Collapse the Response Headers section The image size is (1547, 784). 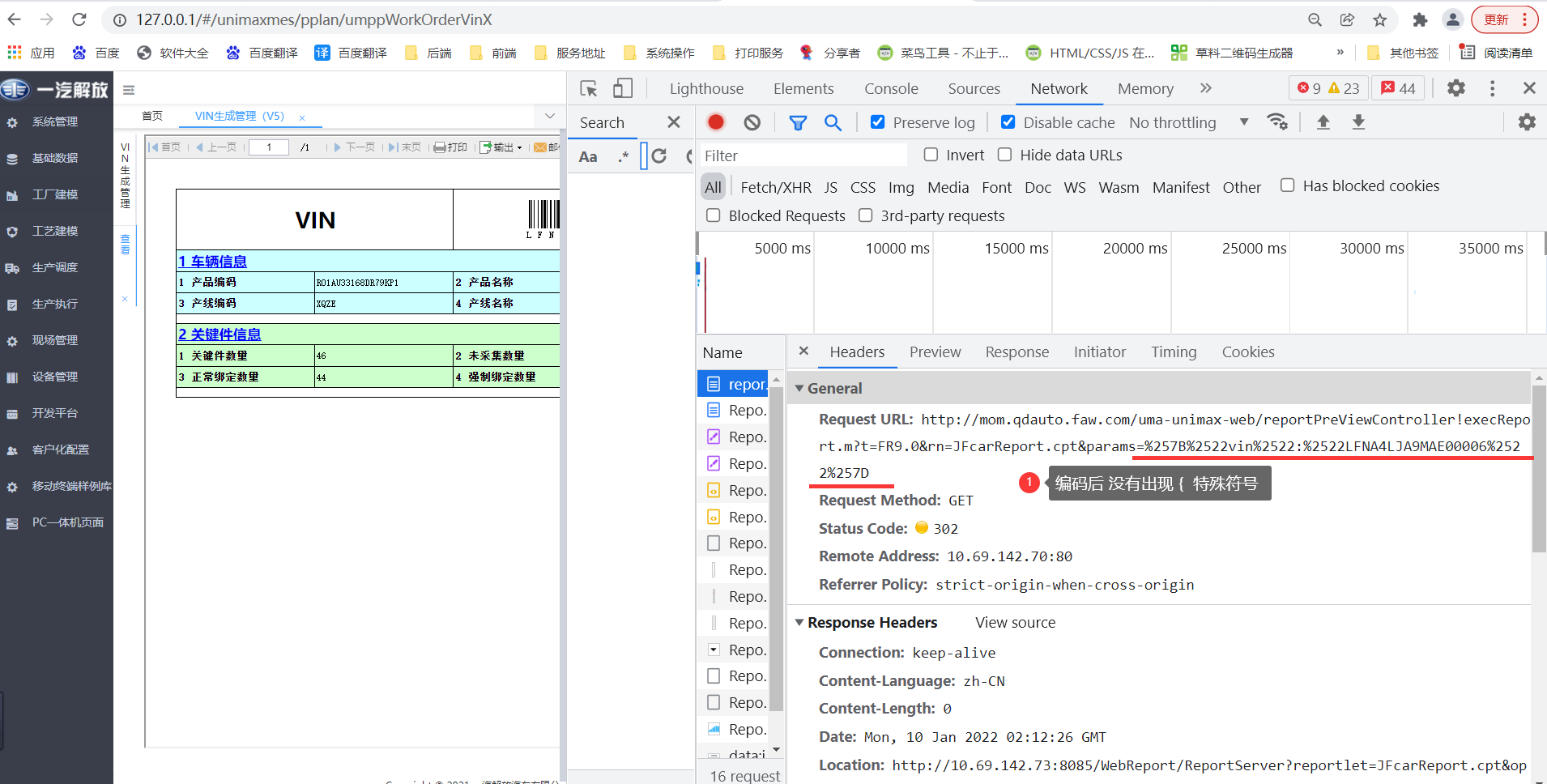click(x=799, y=622)
